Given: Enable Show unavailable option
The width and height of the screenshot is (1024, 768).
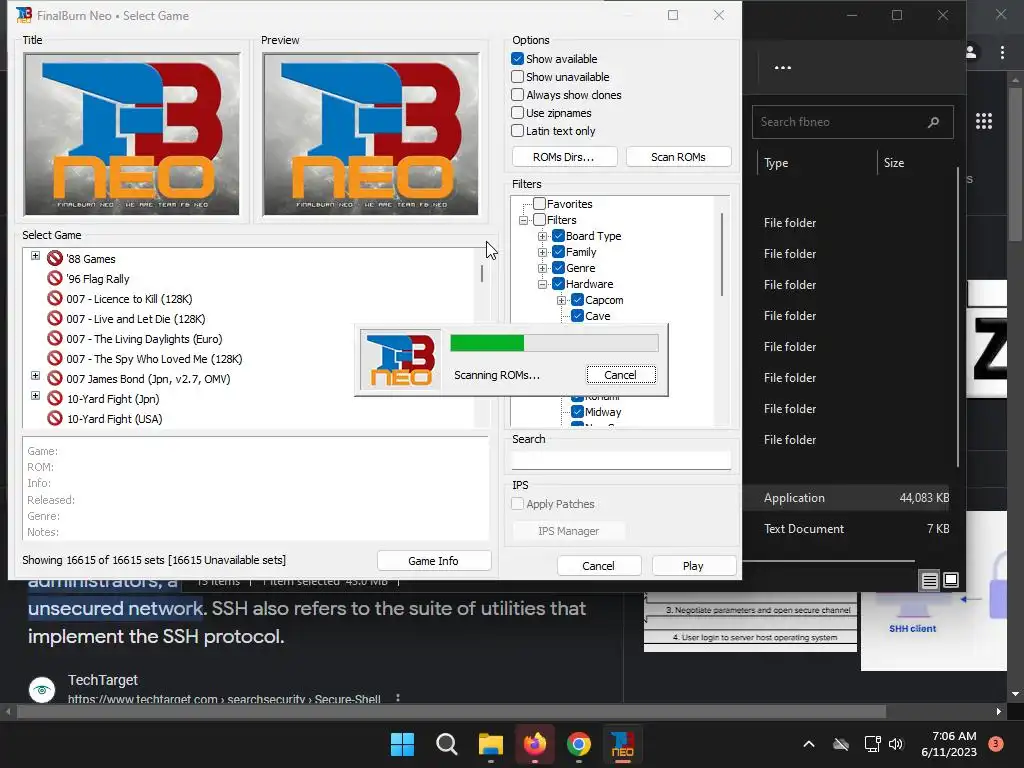Looking at the screenshot, I should [x=517, y=77].
